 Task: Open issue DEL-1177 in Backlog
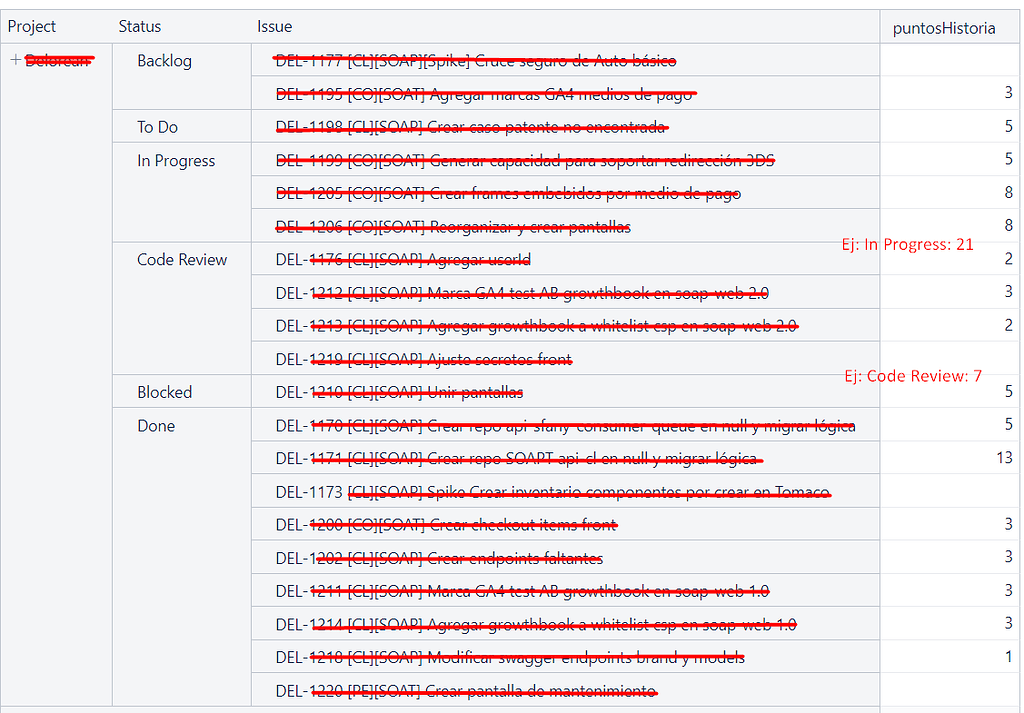tap(475, 61)
